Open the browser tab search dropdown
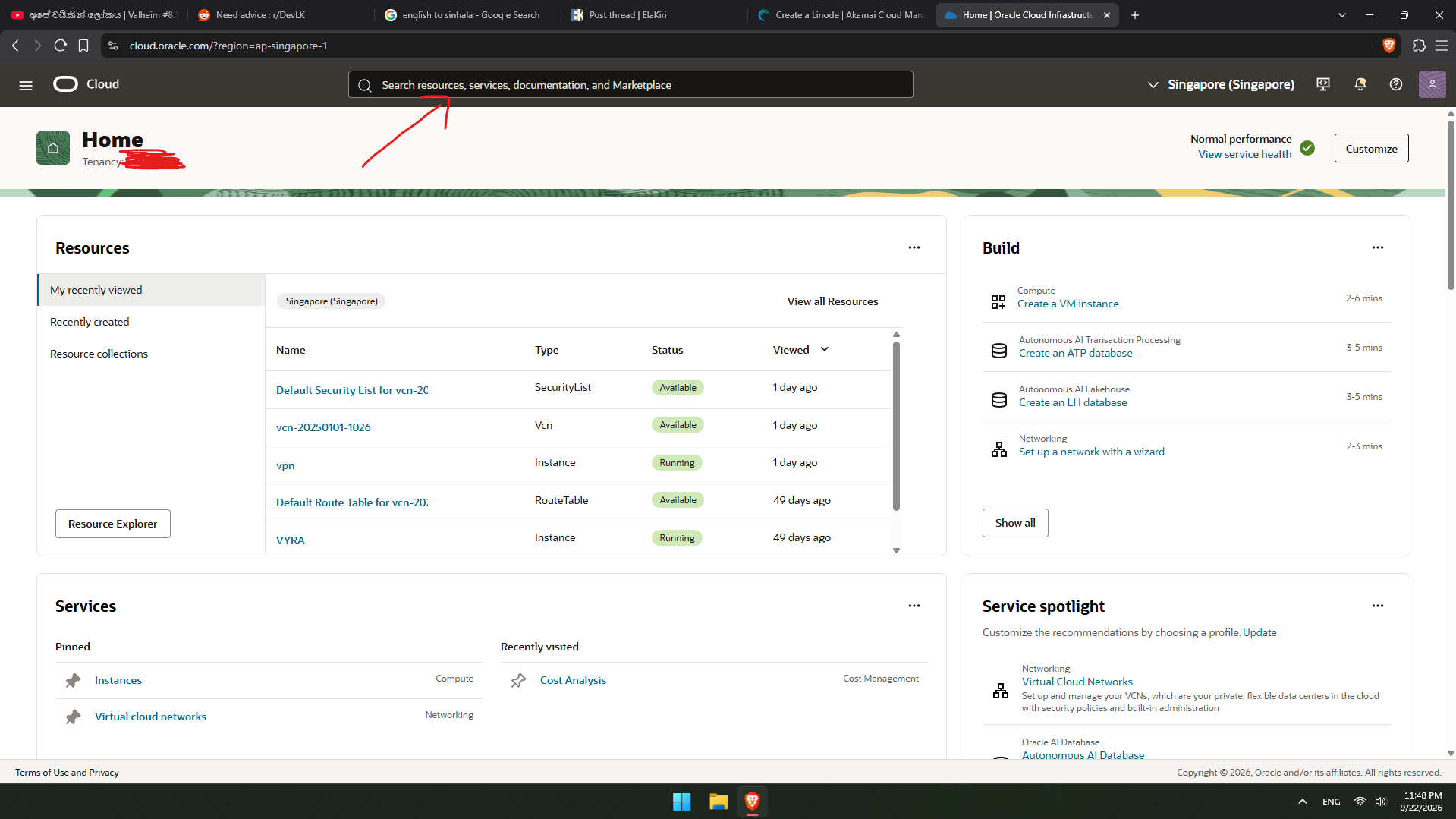 (1342, 15)
